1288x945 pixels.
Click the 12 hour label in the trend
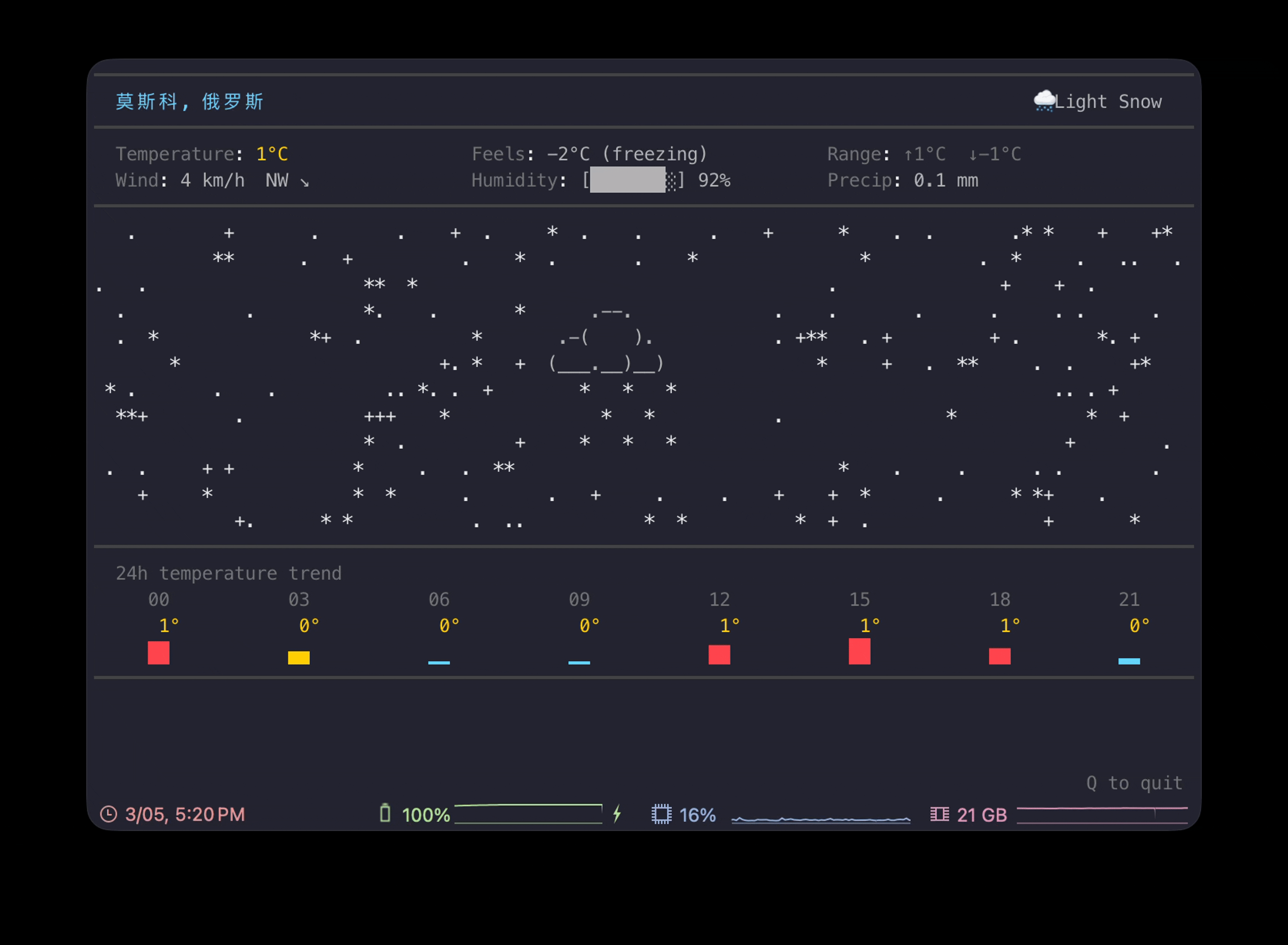(x=719, y=600)
